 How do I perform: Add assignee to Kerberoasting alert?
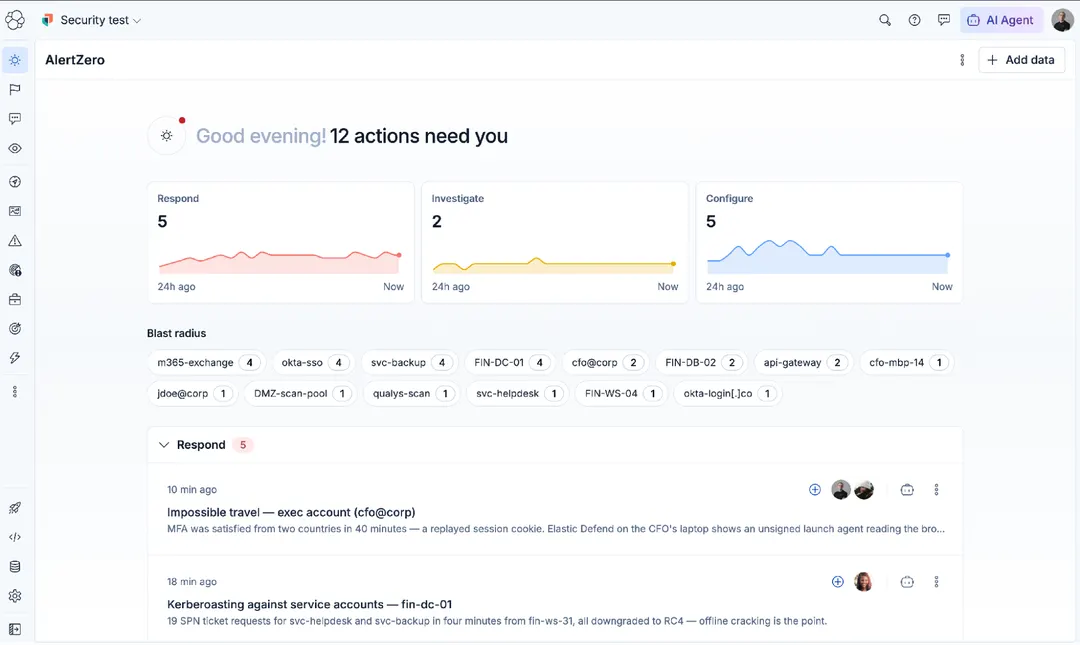click(x=838, y=582)
